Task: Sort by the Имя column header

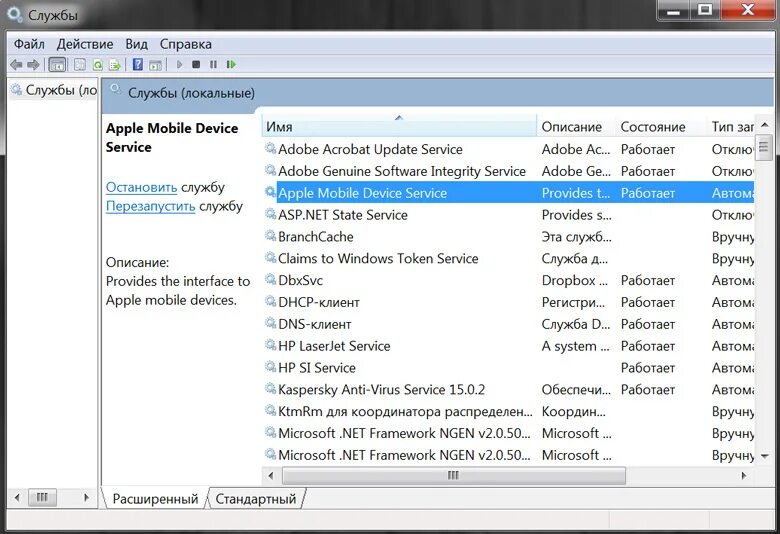Action: click(399, 126)
